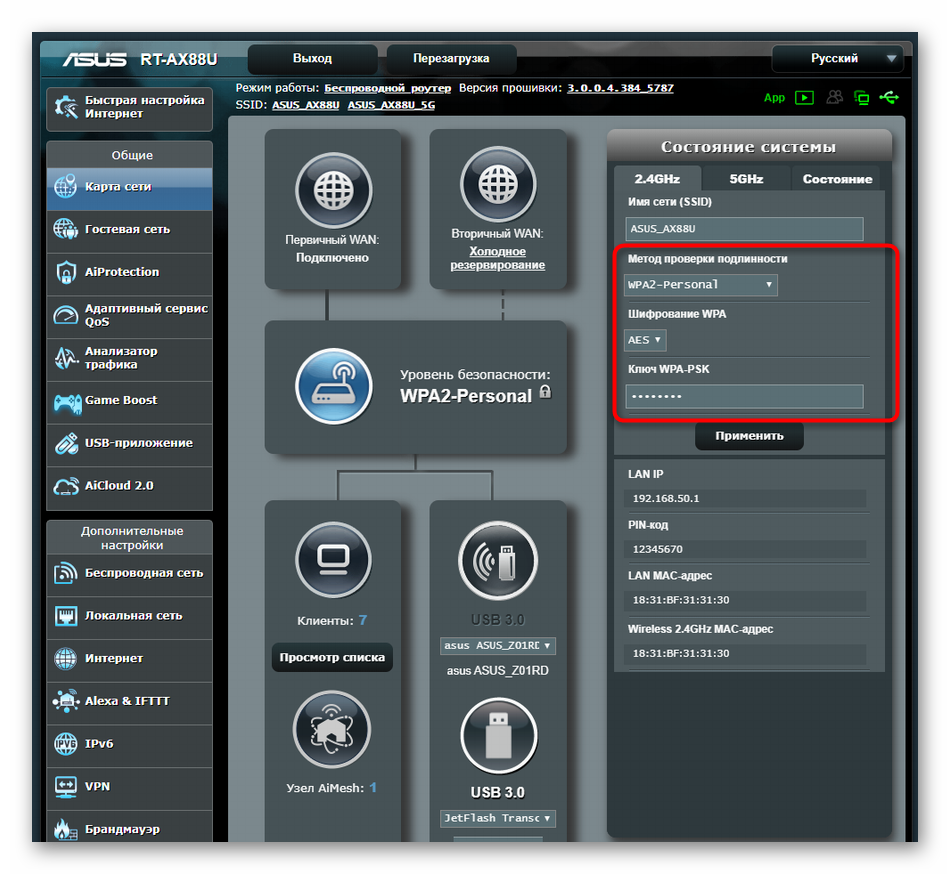
Task: Click the Clients computer icon
Action: click(x=333, y=560)
